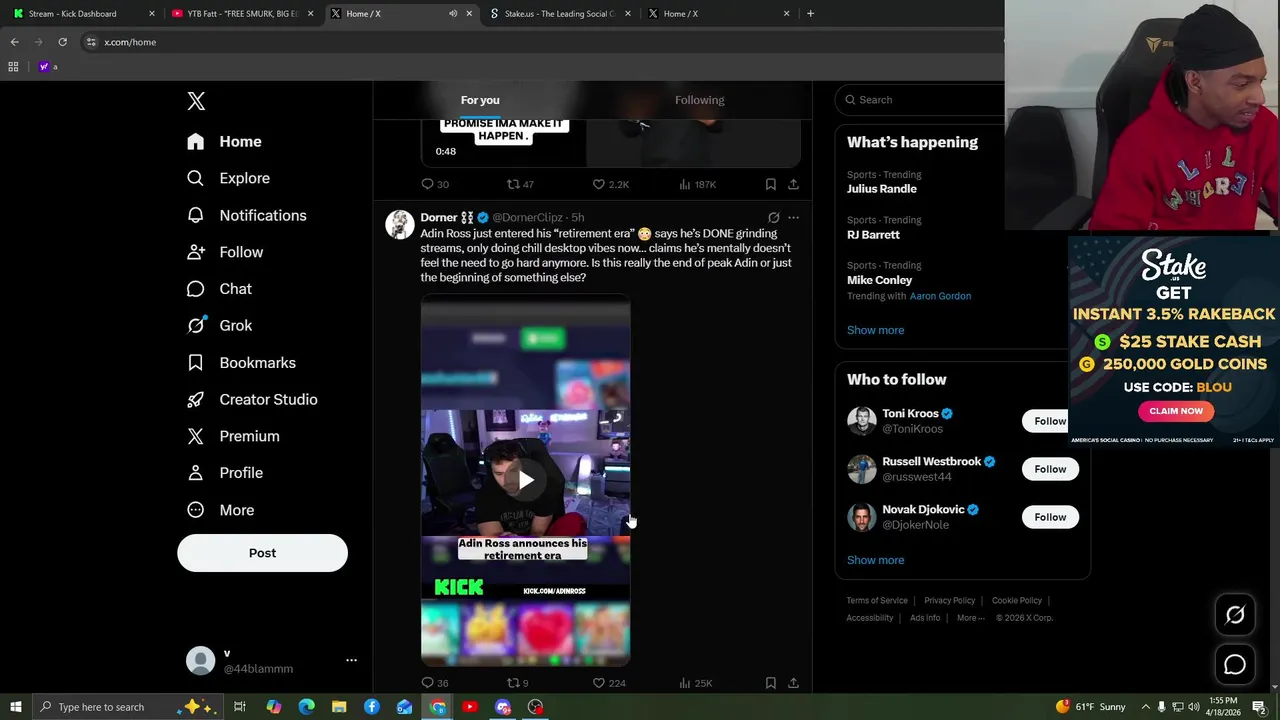Open Creator Studio in the sidebar

click(252, 400)
